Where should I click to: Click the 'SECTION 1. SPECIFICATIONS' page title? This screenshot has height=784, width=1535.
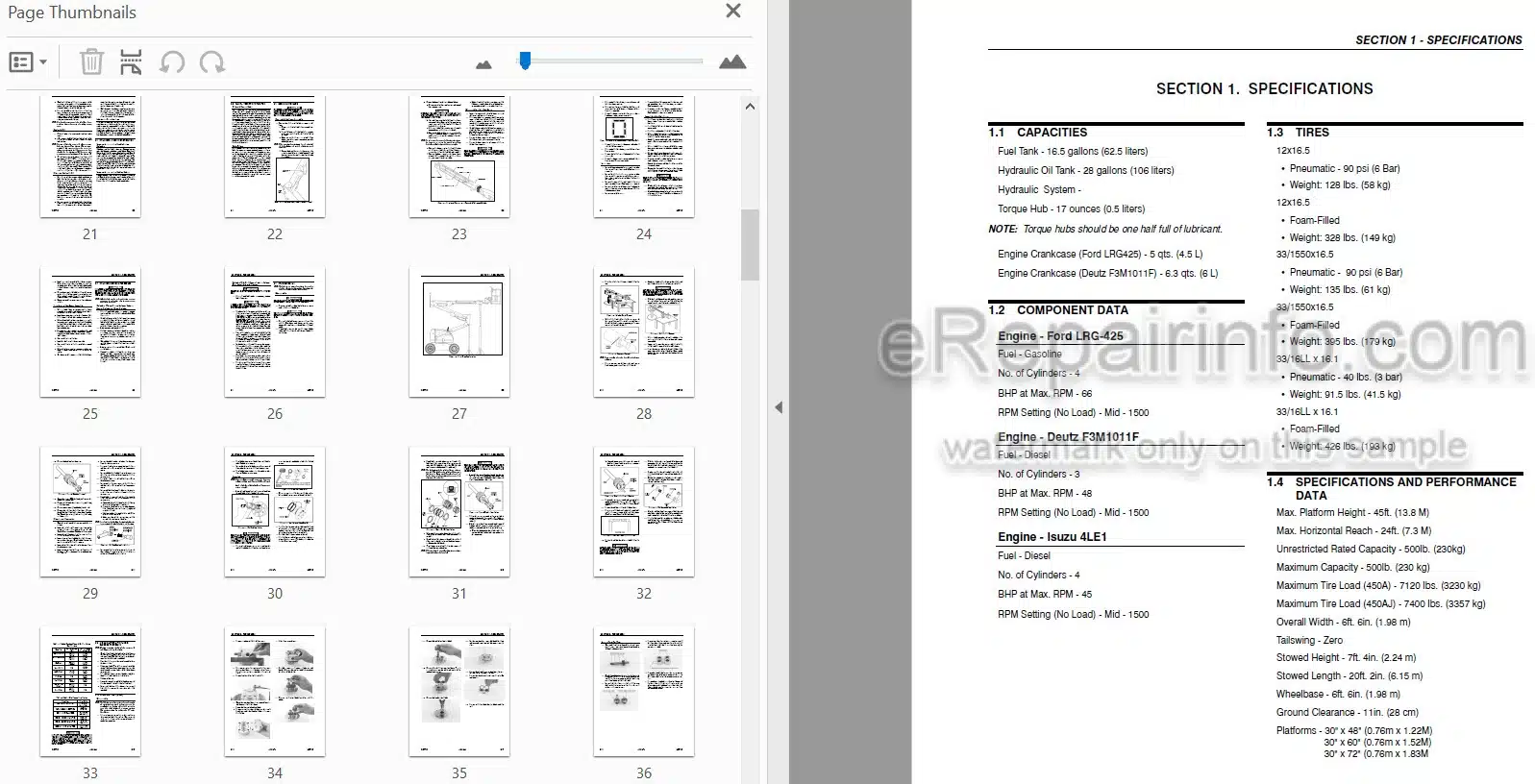(x=1264, y=88)
